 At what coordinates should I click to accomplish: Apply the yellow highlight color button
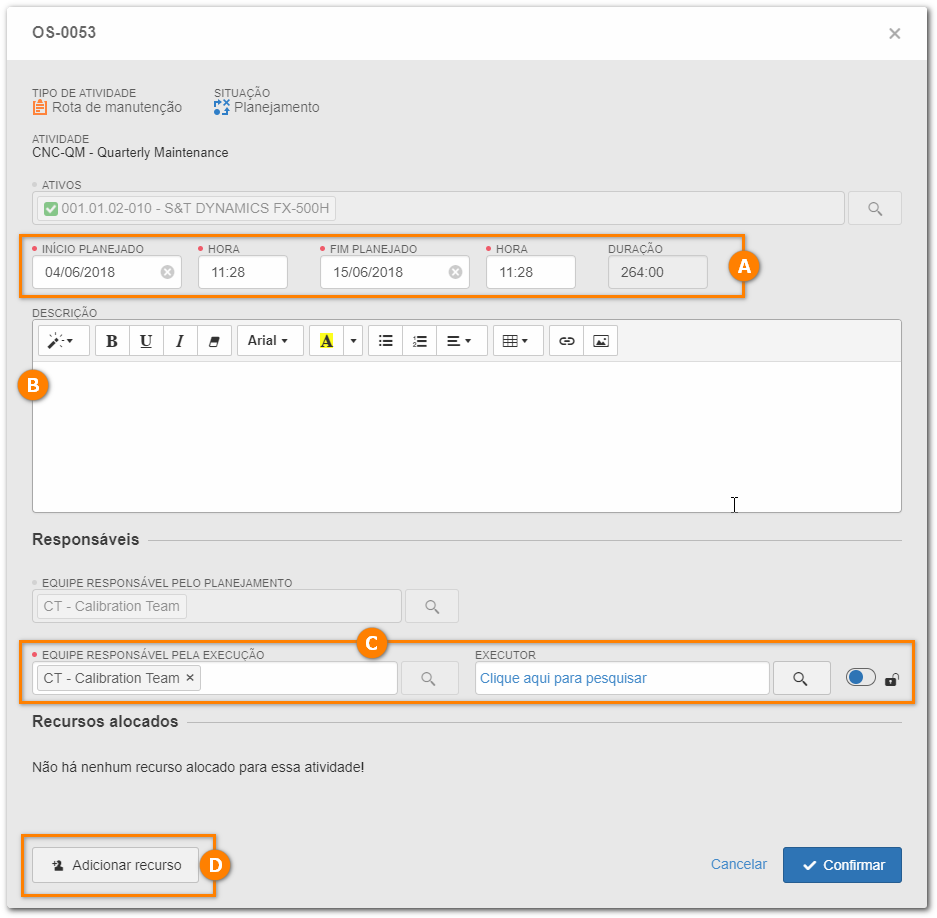pyautogui.click(x=326, y=341)
